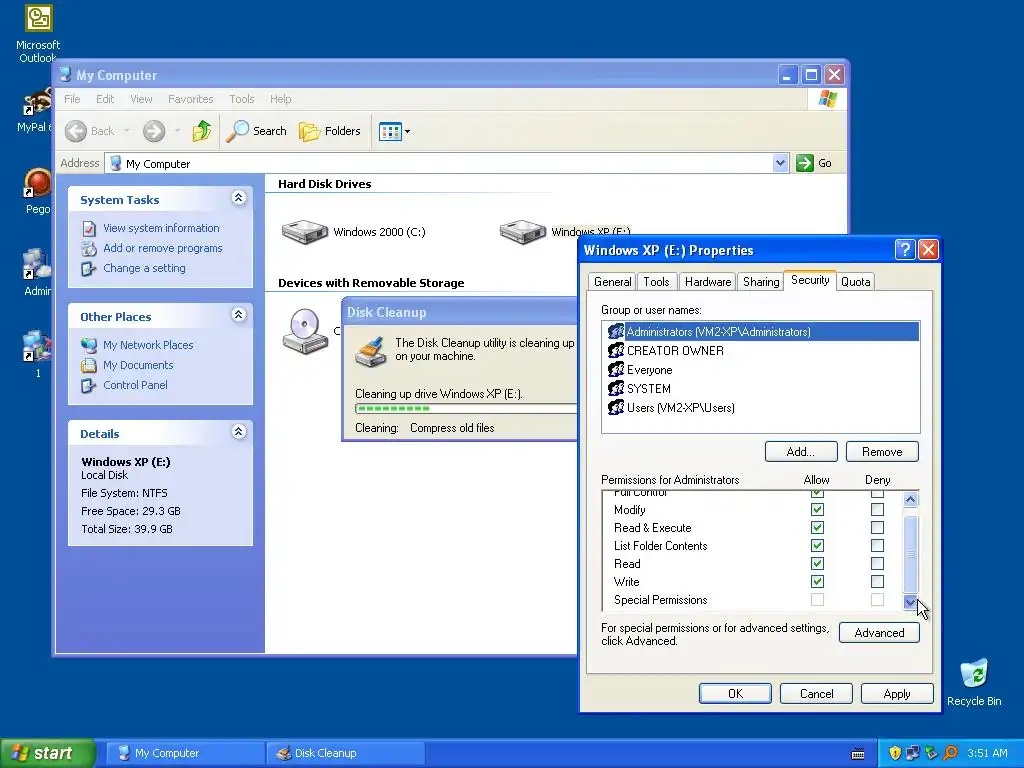Expand the Address bar dropdown

(x=780, y=163)
